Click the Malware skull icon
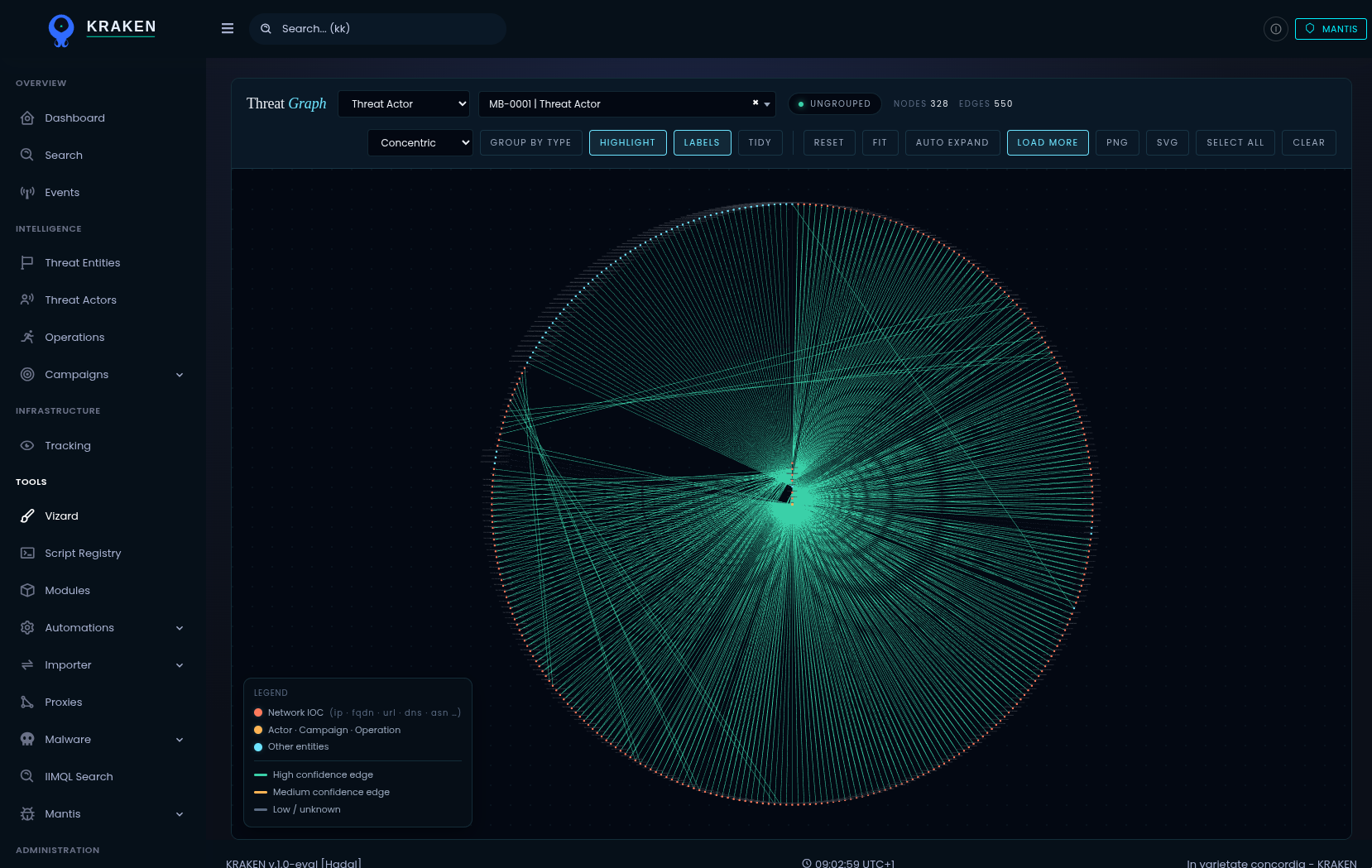 tap(27, 740)
